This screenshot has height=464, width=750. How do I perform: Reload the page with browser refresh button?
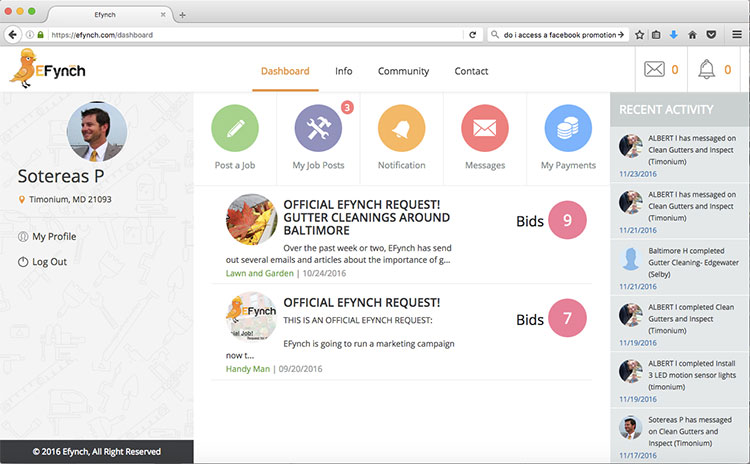point(472,34)
